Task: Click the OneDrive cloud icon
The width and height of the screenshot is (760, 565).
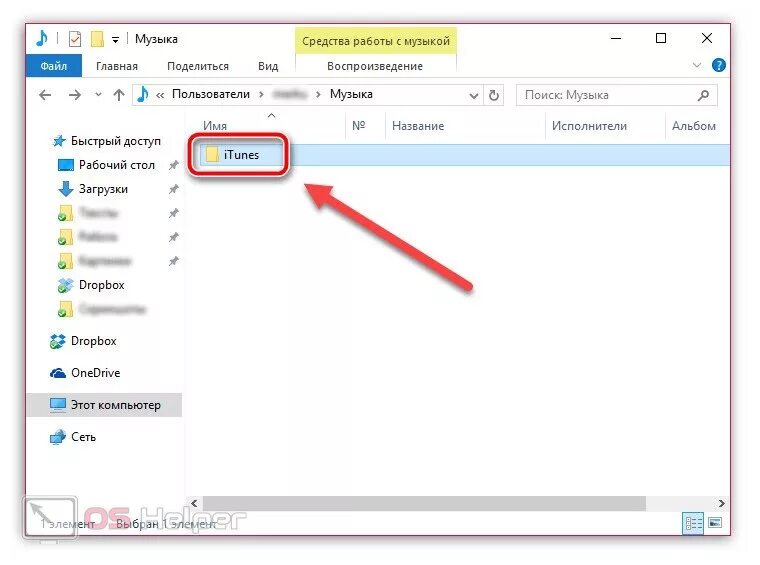Action: pos(58,373)
